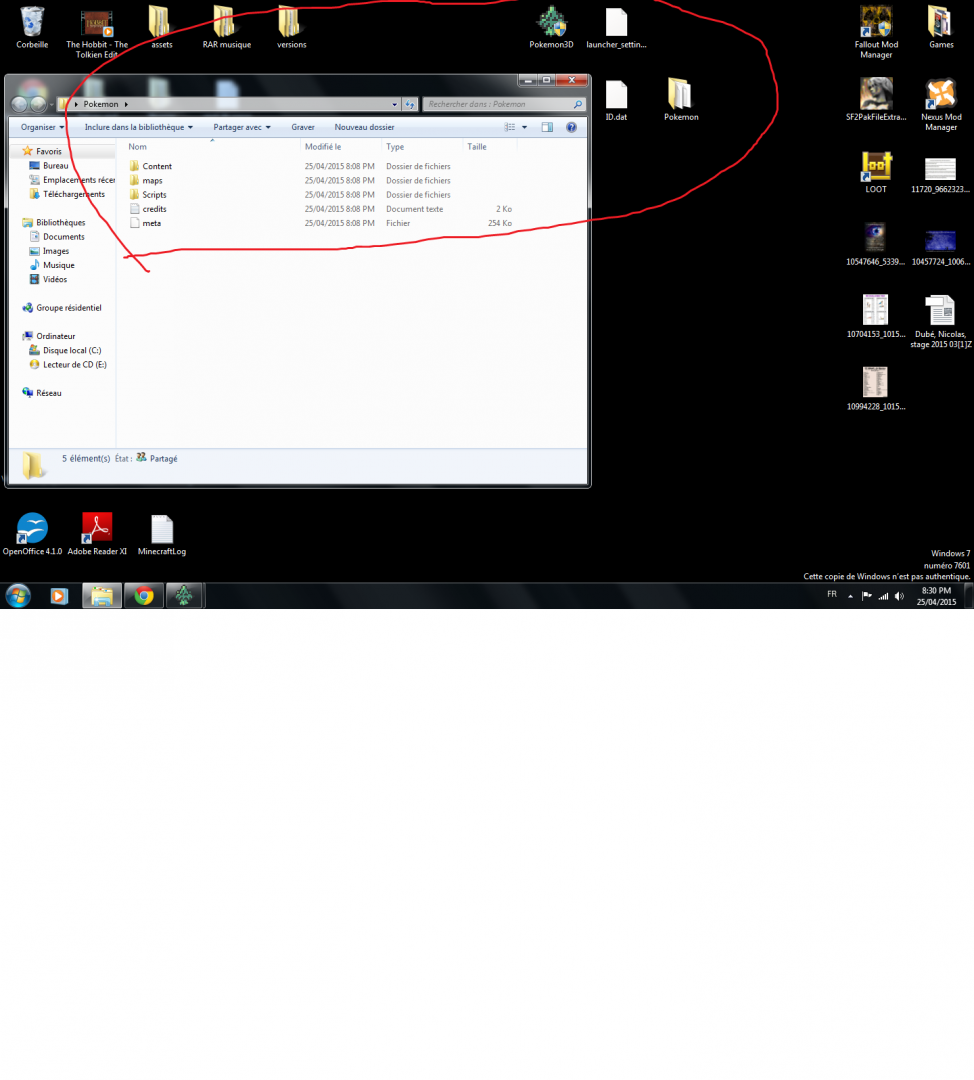
Task: Open the Adobe Reader XI shortcut
Action: [97, 534]
